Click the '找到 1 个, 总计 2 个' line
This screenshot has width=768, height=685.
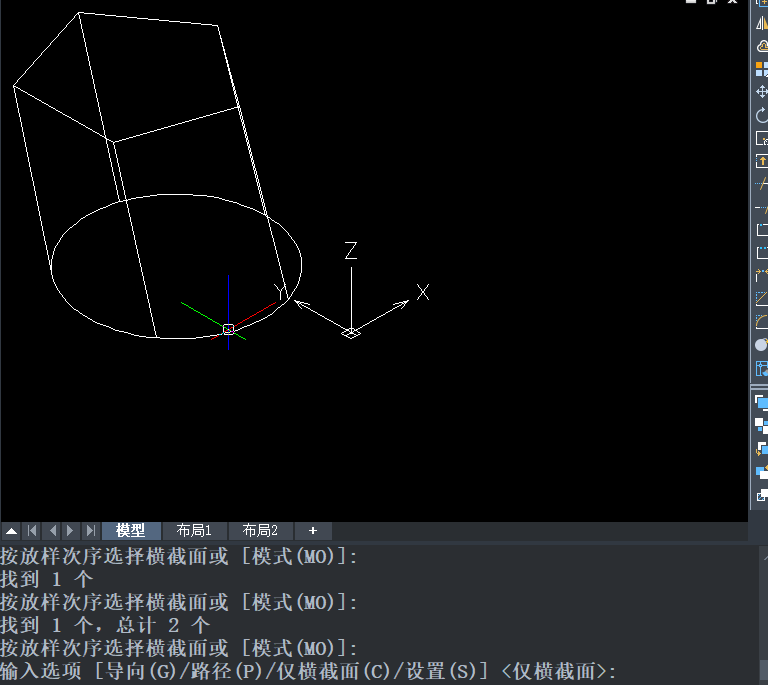coord(105,625)
